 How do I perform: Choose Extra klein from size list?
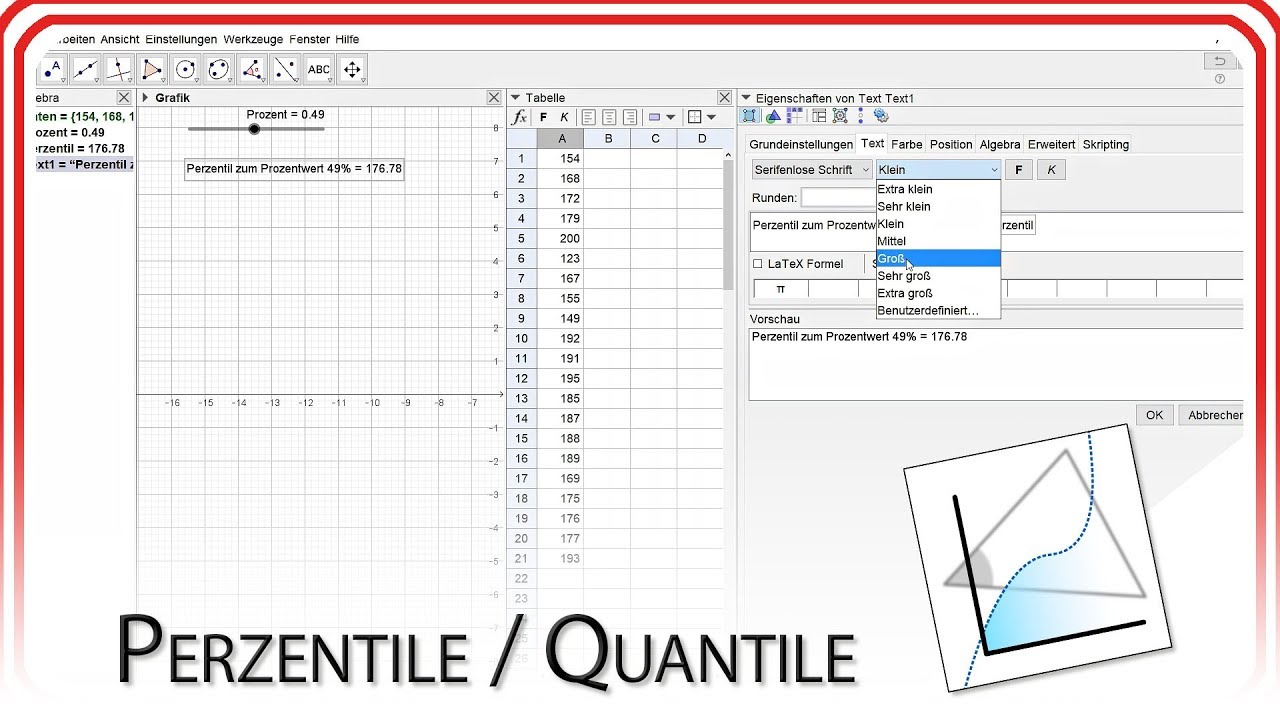[938, 189]
